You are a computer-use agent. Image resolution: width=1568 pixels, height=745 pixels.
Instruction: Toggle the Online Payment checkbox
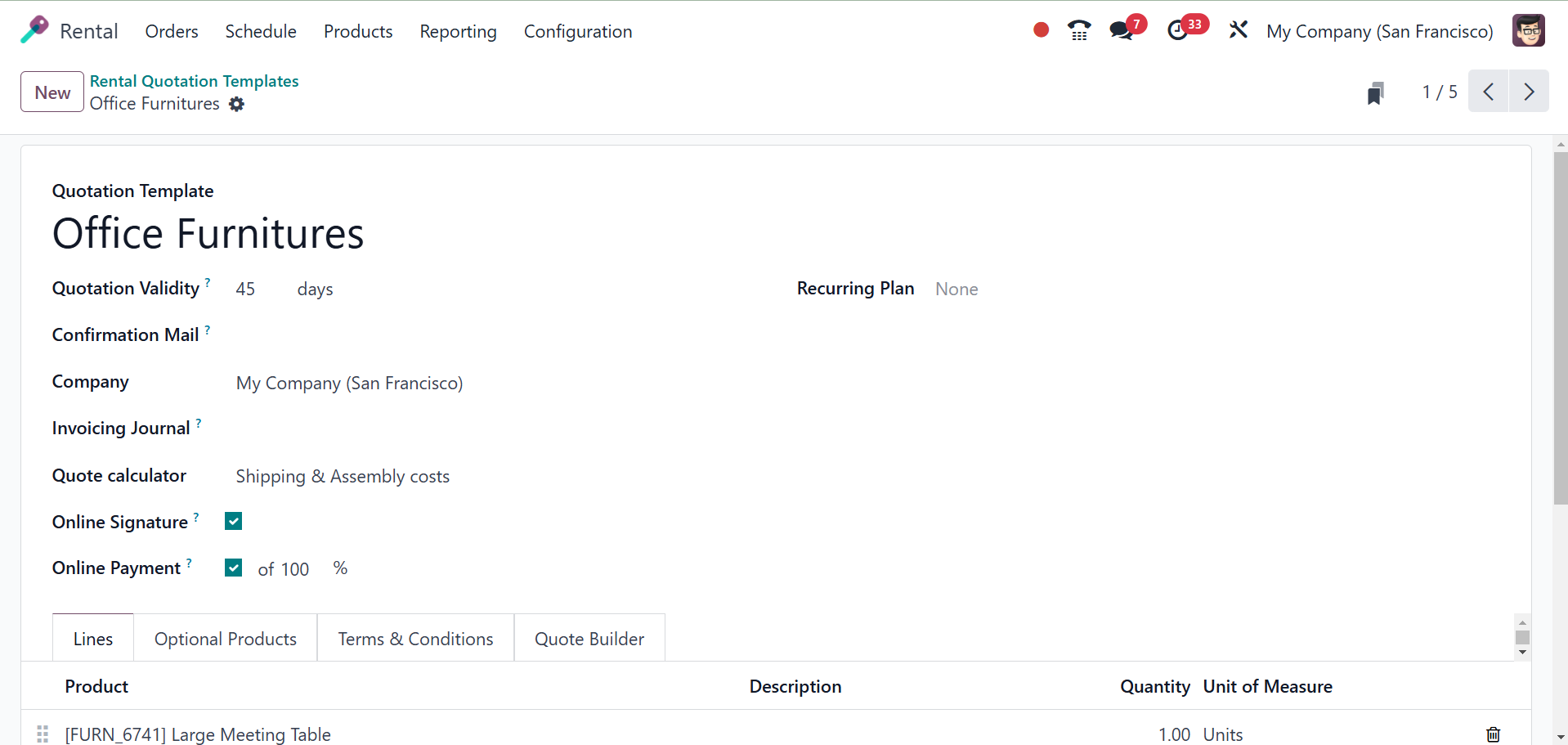tap(234, 568)
